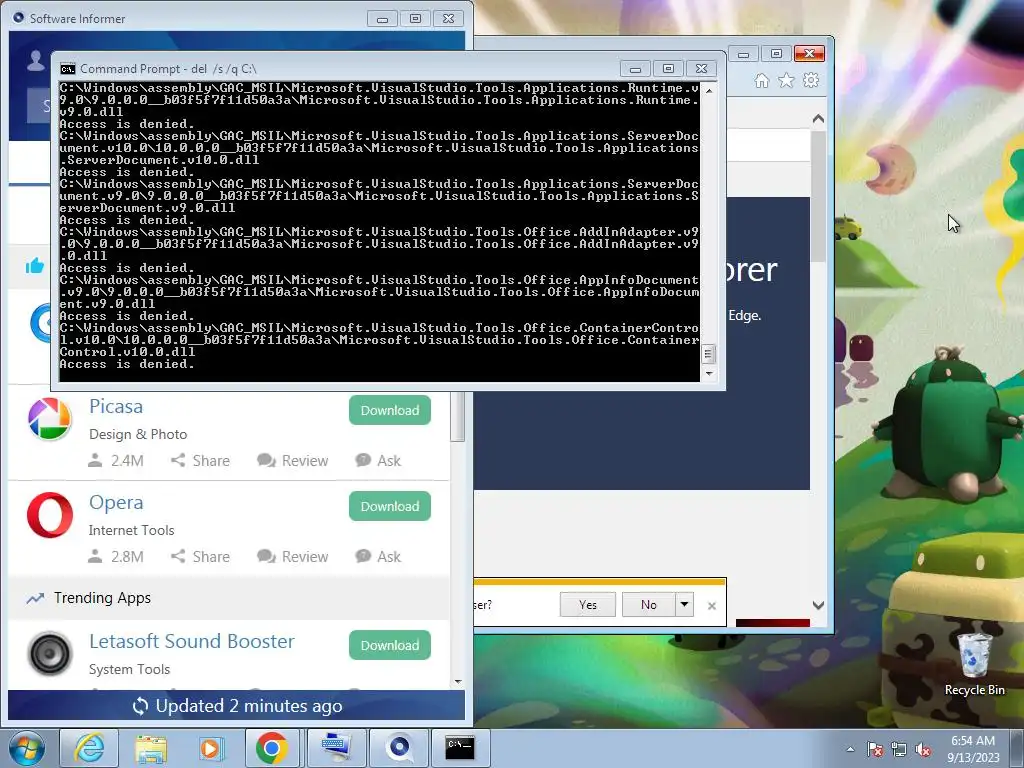1024x768 pixels.
Task: Click the on-screen keyboard taskbar icon
Action: coord(335,748)
